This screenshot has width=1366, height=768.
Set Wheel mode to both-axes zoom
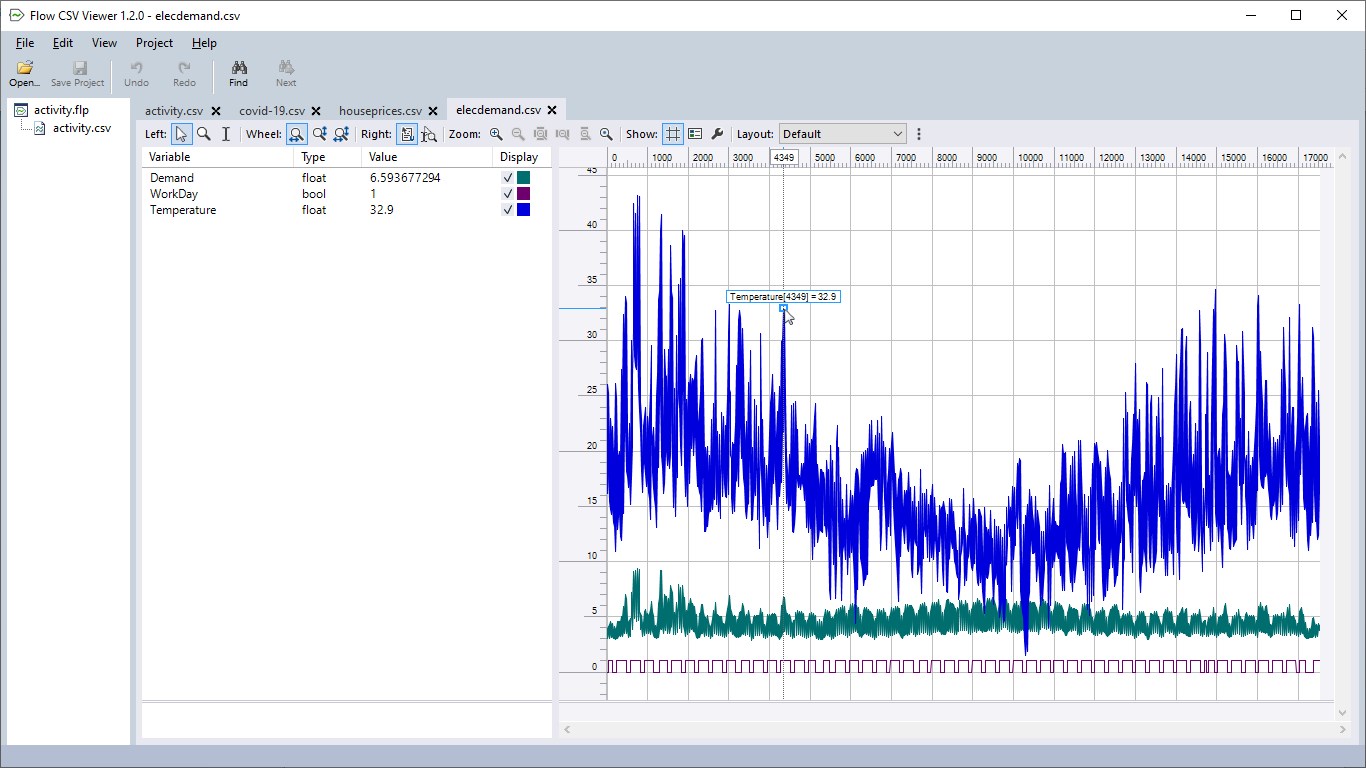pos(341,134)
